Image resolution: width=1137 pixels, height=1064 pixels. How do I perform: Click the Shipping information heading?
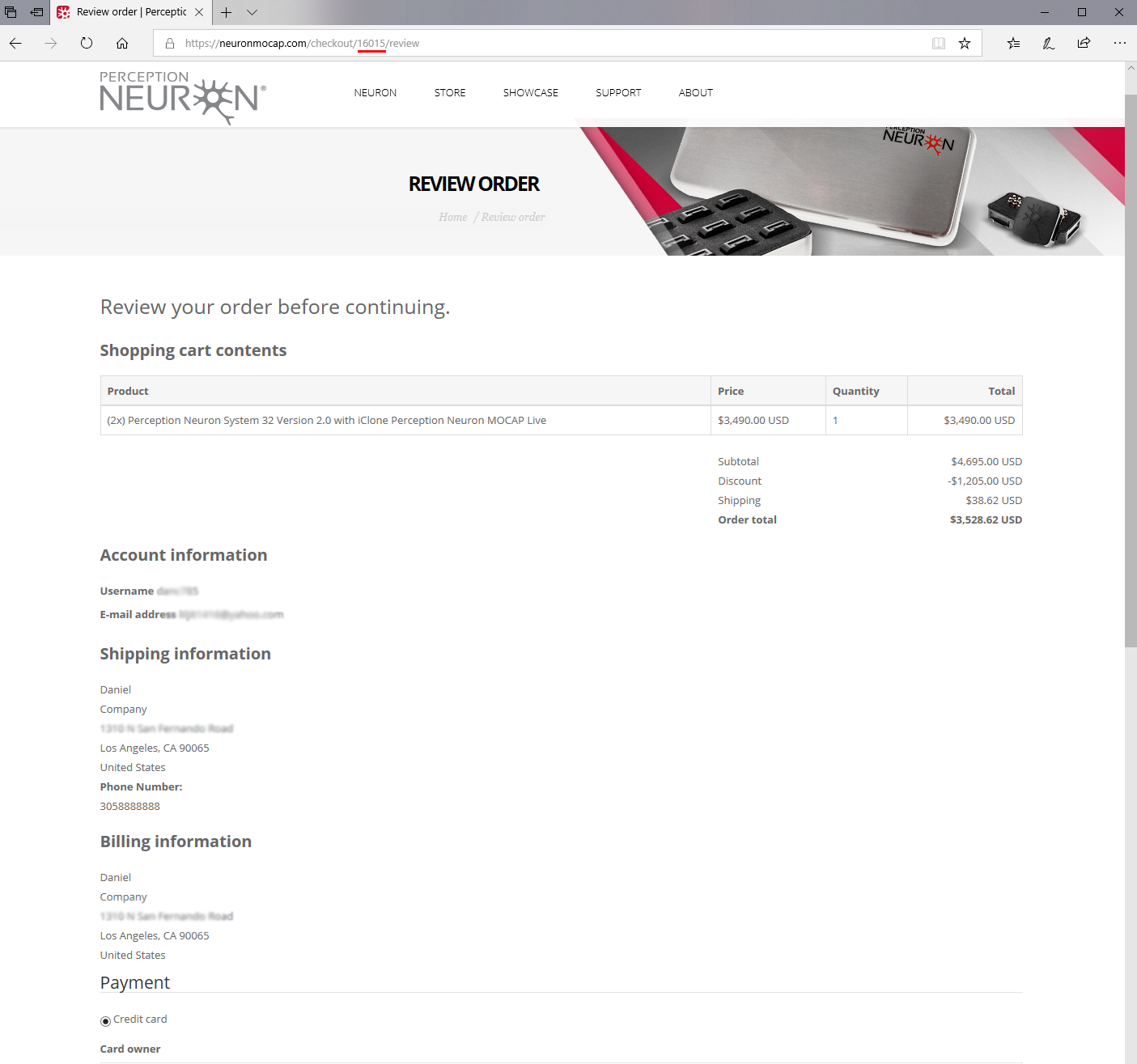point(185,655)
